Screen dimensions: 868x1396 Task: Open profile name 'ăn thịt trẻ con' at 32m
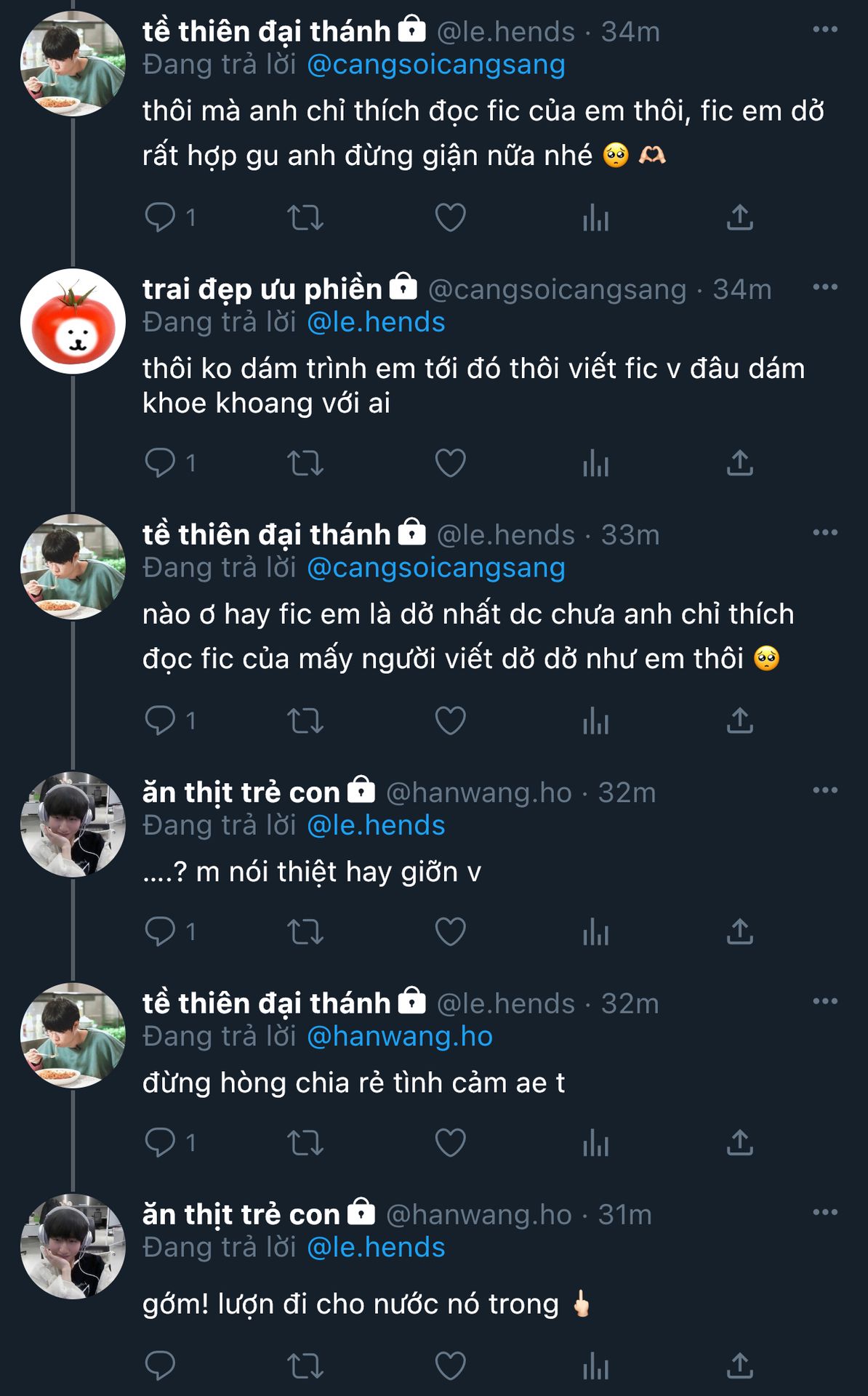241,793
